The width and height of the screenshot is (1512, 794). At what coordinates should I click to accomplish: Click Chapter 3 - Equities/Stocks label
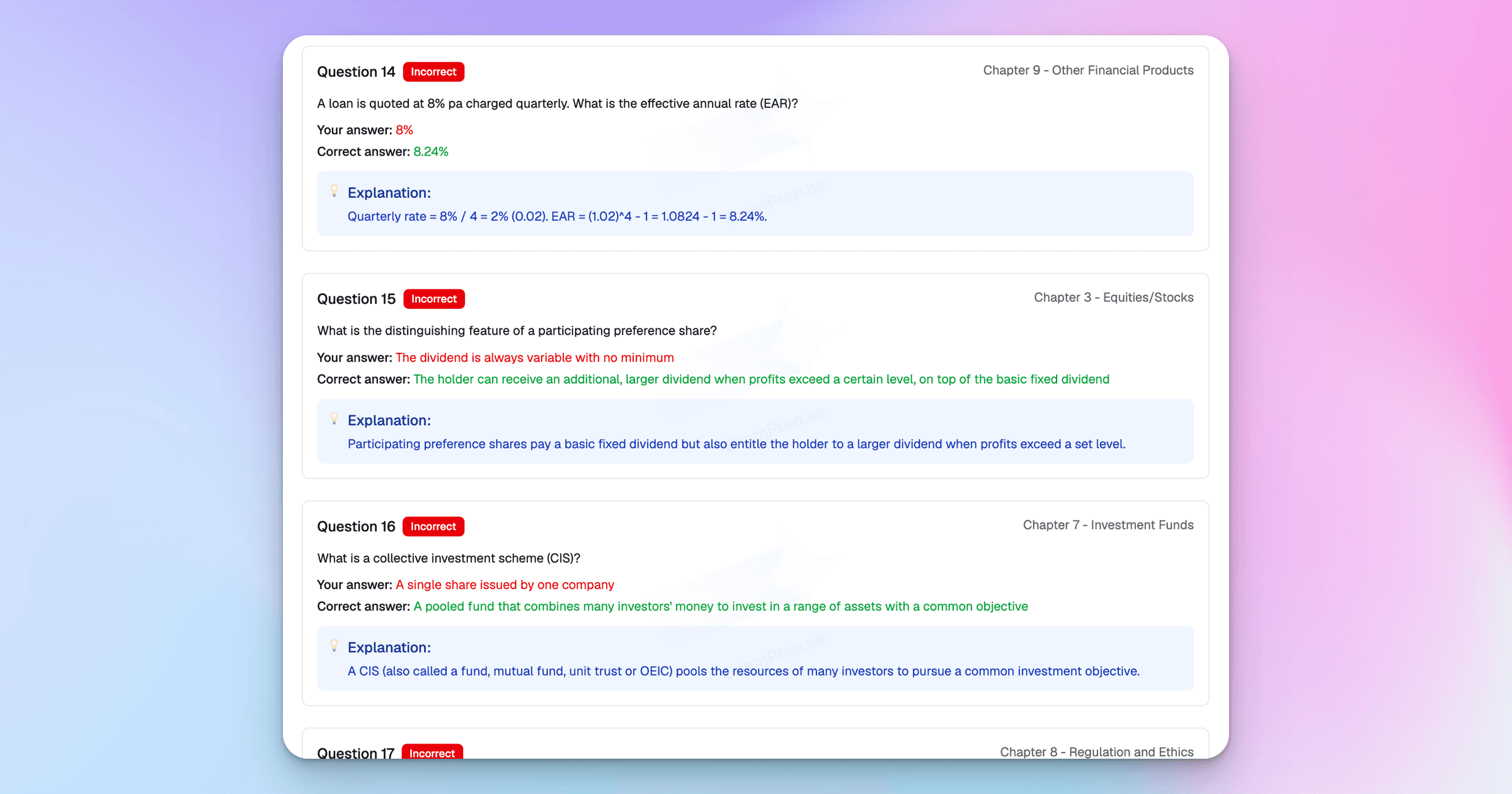click(x=1113, y=298)
